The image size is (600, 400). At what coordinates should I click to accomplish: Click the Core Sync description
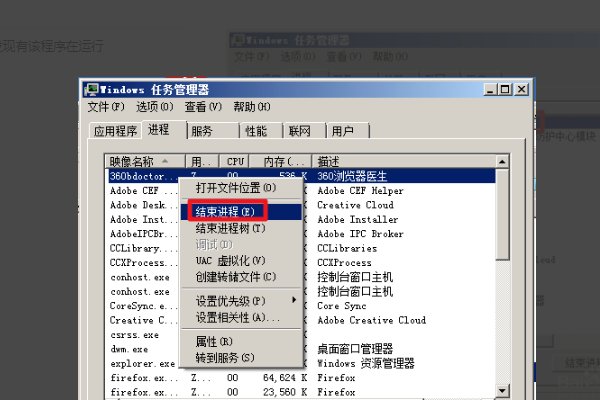click(341, 306)
